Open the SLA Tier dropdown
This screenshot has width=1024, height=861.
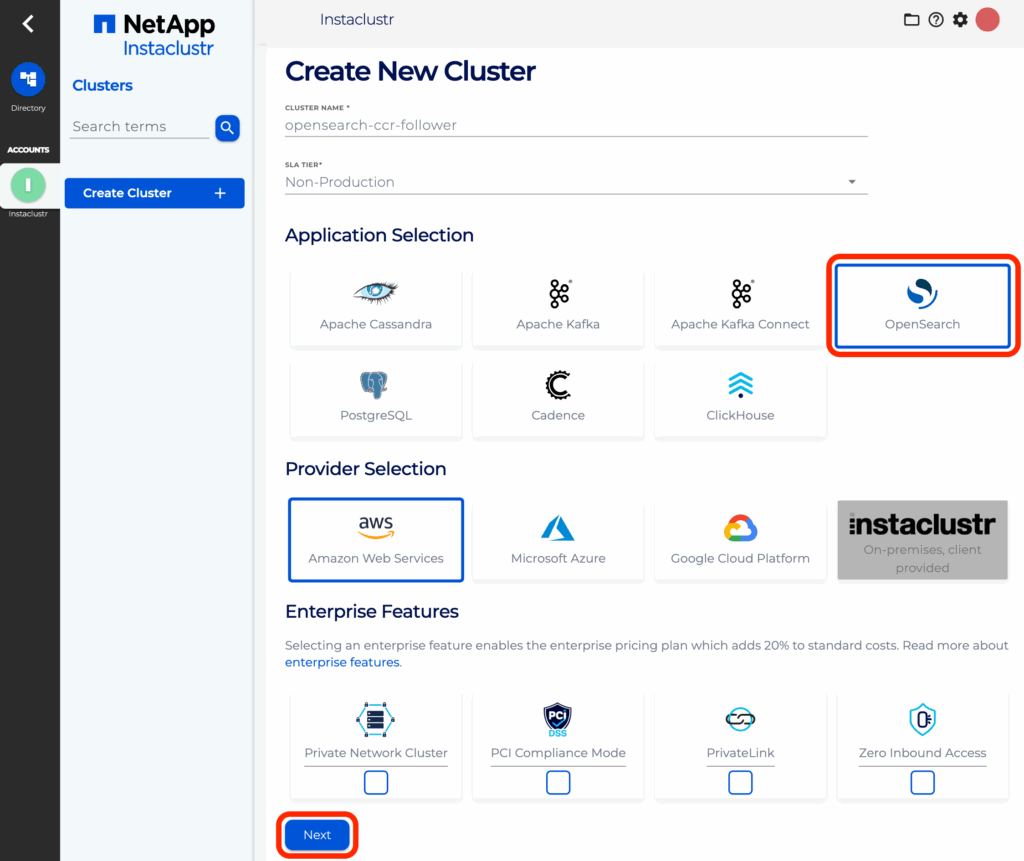click(x=852, y=181)
